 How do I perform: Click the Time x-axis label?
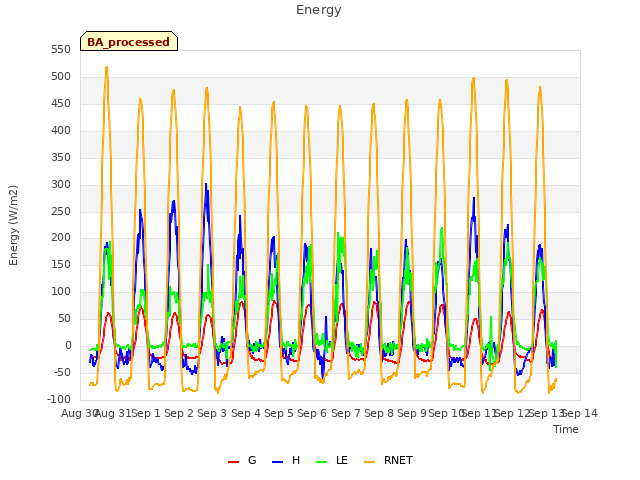pyautogui.click(x=566, y=429)
